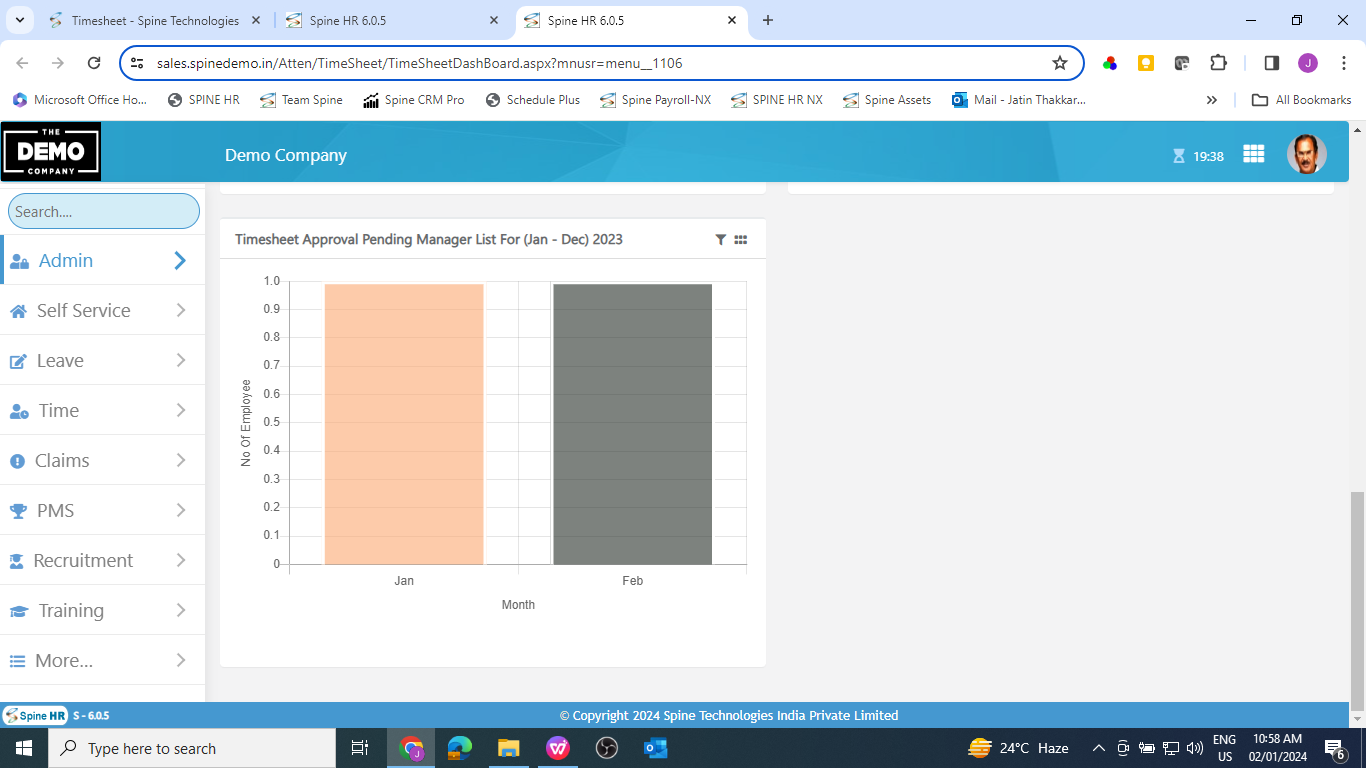
Task: Click the Jan bar in the chart
Action: tap(404, 424)
